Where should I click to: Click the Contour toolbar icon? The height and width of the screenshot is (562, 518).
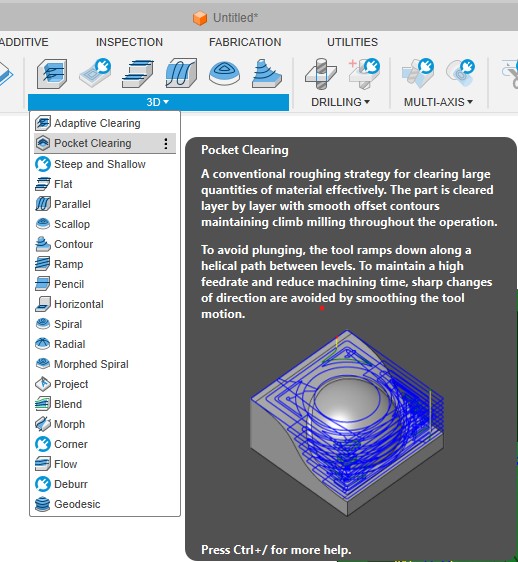click(267, 73)
